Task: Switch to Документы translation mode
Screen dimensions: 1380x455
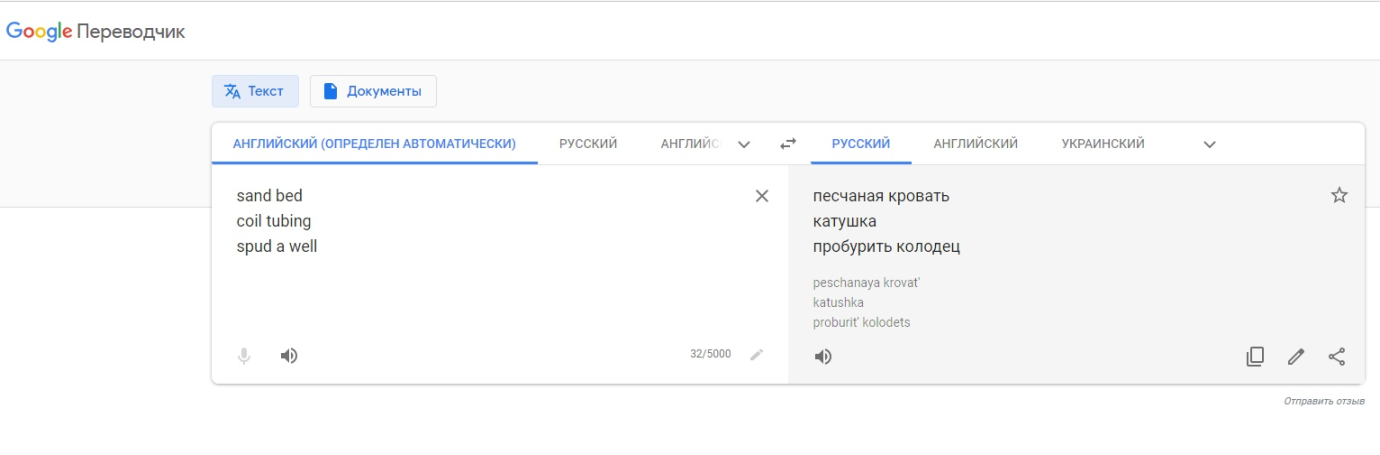Action: pyautogui.click(x=373, y=91)
